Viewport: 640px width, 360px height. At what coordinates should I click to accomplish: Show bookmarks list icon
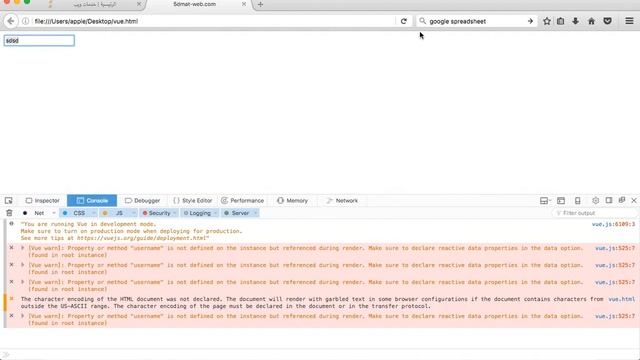coord(560,21)
